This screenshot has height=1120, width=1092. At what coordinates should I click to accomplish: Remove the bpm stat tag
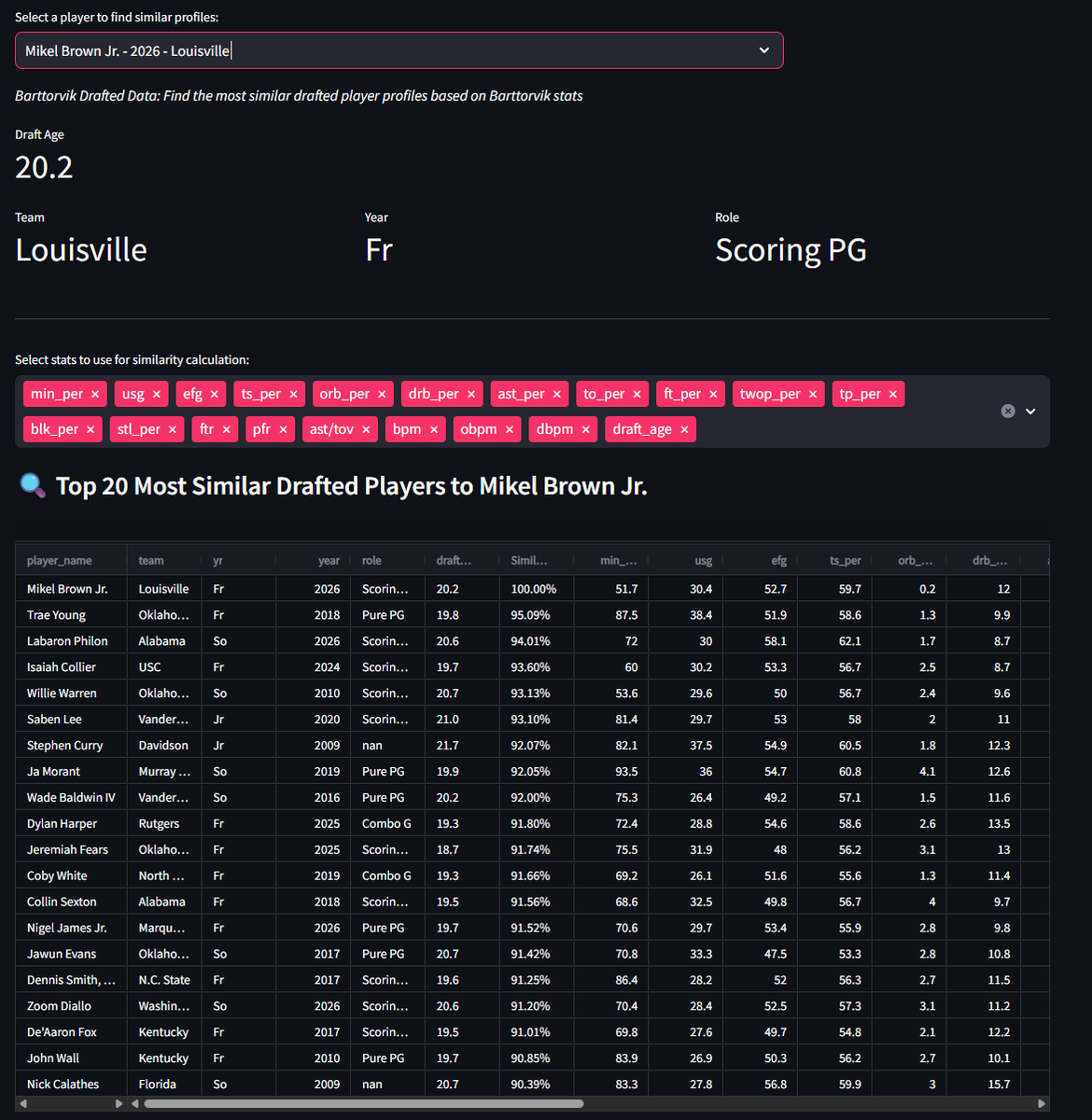[x=434, y=429]
